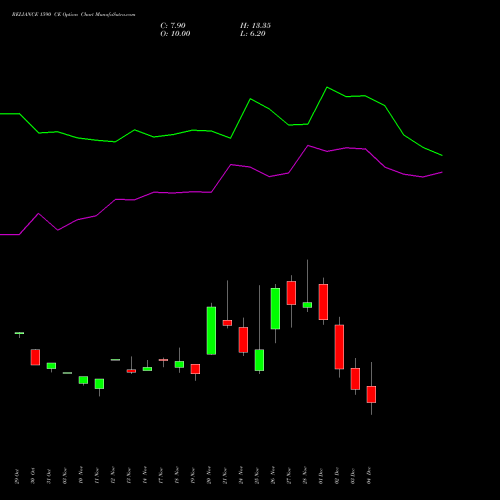Select the green candle on 25 Nov
The height and width of the screenshot is (500, 500).
tap(259, 360)
